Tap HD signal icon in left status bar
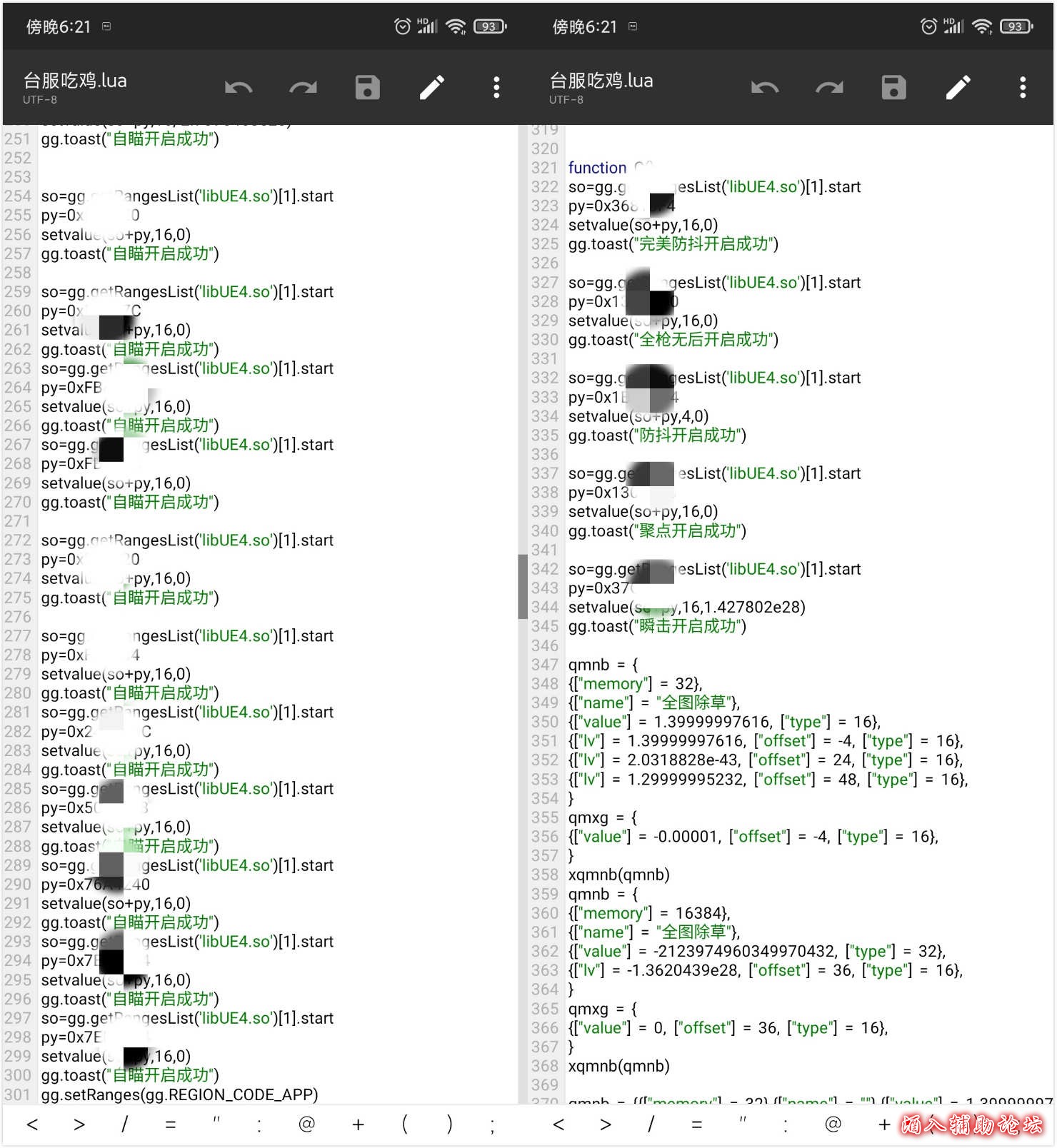The image size is (1057, 1148). pyautogui.click(x=427, y=26)
